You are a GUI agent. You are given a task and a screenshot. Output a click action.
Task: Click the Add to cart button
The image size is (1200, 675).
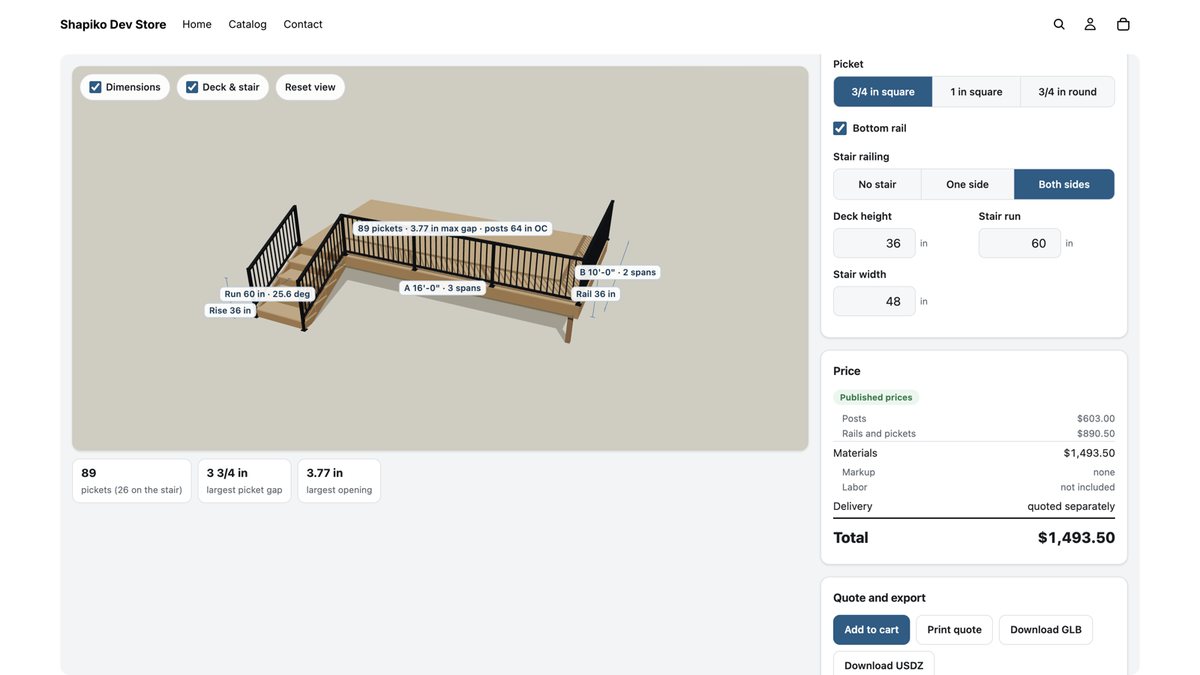[x=871, y=630]
